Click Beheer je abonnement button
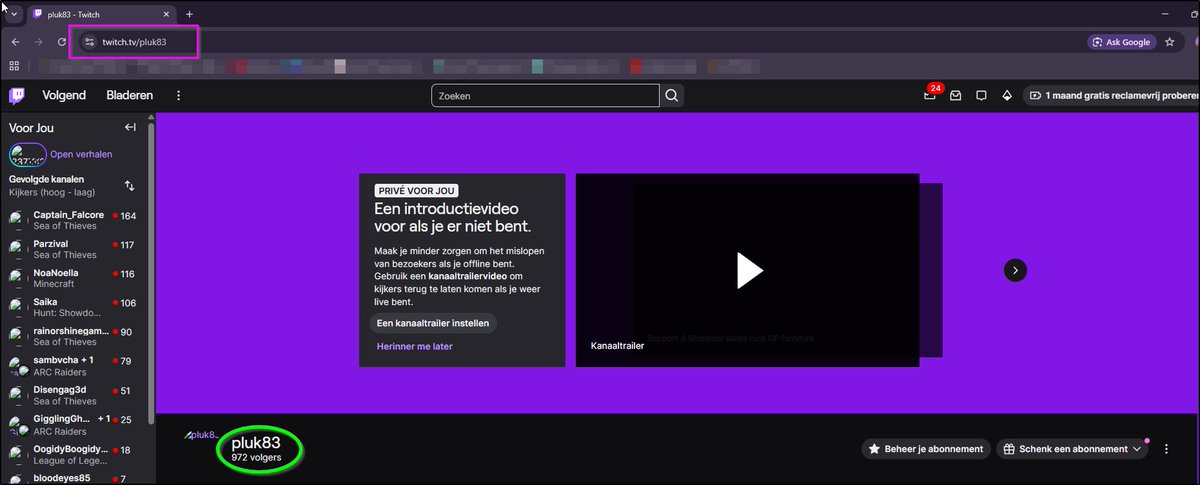Image resolution: width=1200 pixels, height=485 pixels. pos(926,449)
